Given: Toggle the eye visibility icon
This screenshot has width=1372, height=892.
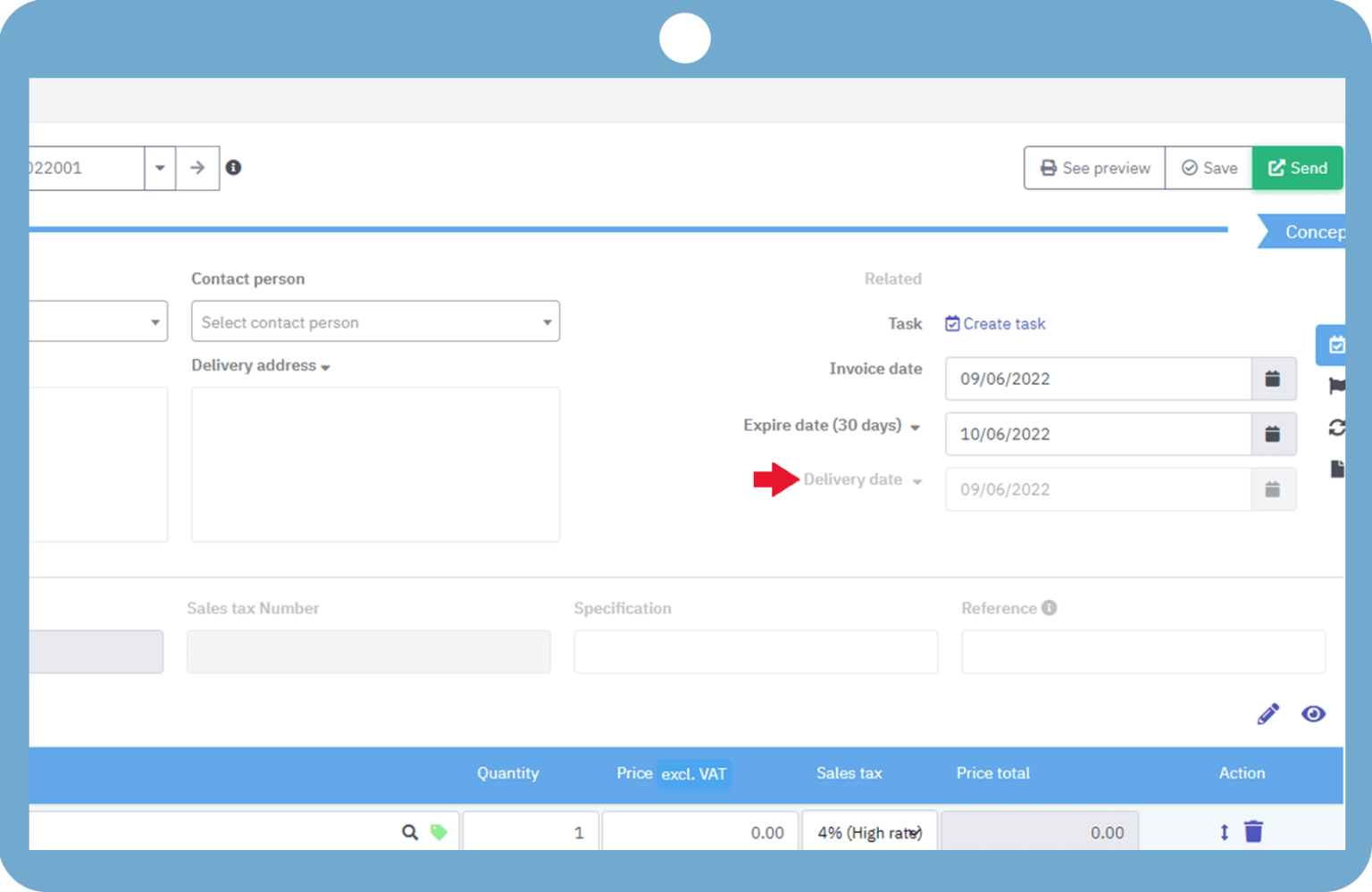Looking at the screenshot, I should (1313, 713).
